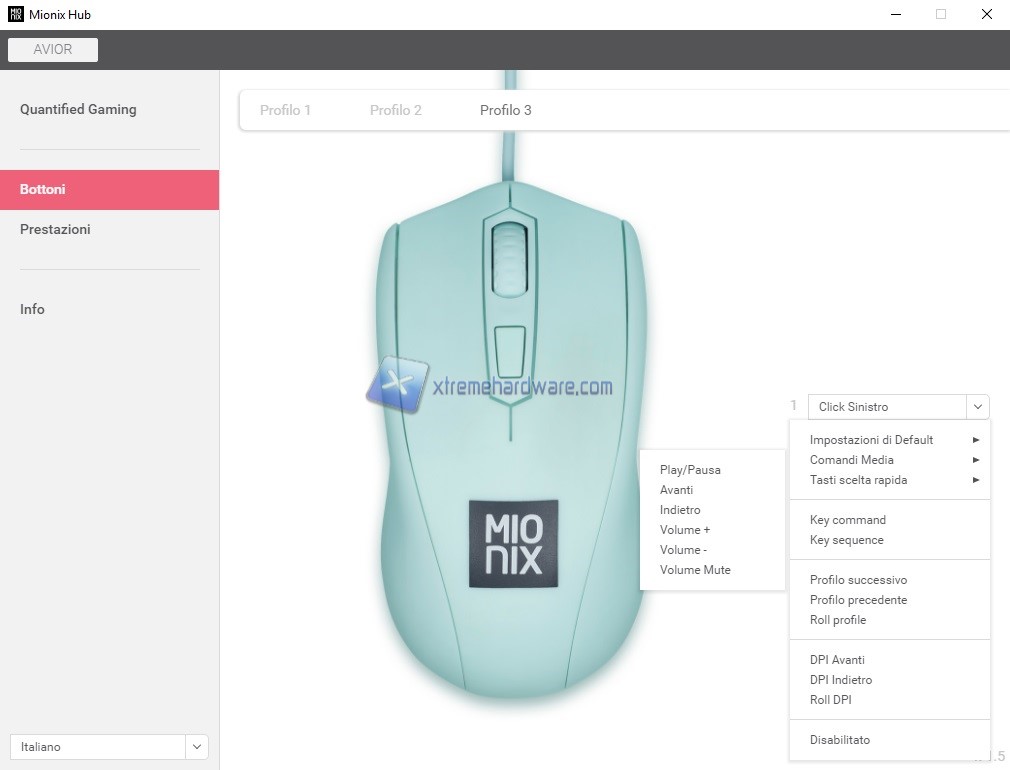Switch to Profilo 1 tab
Screen dimensions: 1010x770
[x=285, y=110]
